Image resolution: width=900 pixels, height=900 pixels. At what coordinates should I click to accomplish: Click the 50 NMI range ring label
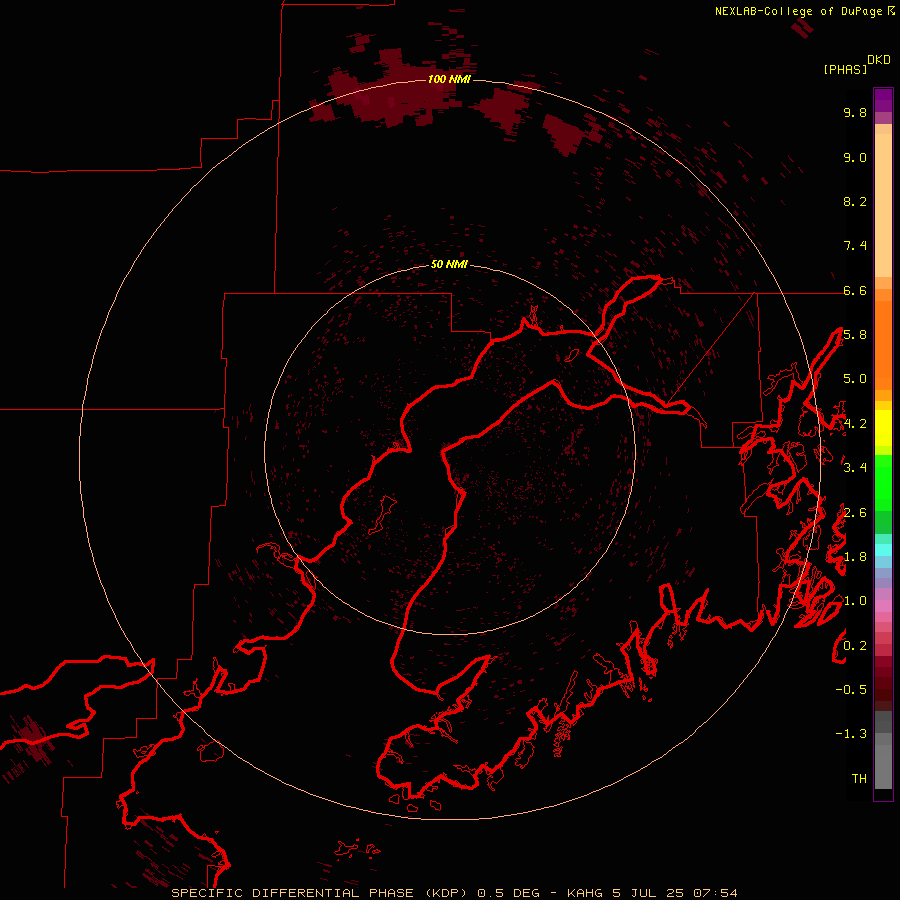(x=449, y=264)
